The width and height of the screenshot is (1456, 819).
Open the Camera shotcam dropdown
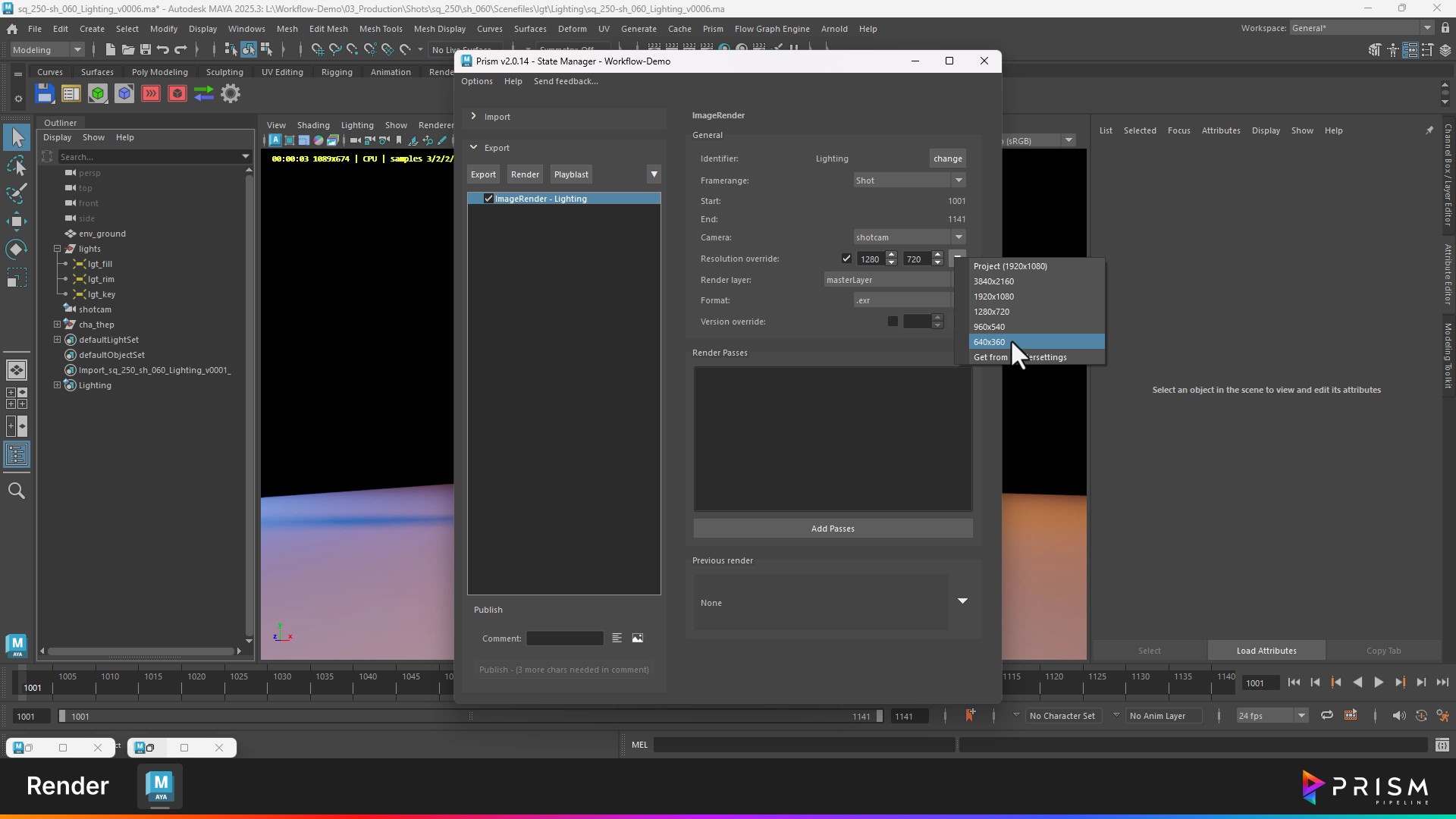909,237
